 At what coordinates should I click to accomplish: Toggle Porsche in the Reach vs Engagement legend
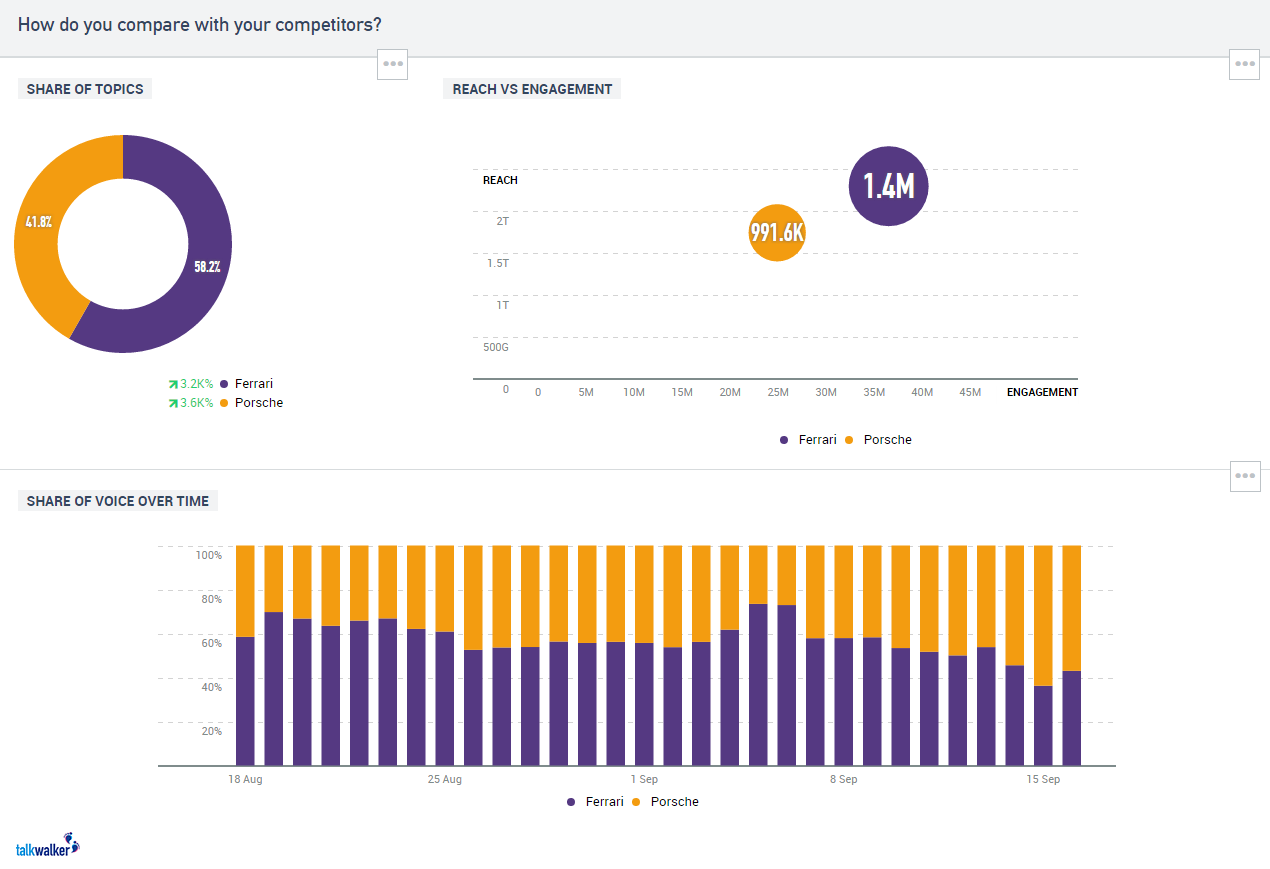(879, 440)
